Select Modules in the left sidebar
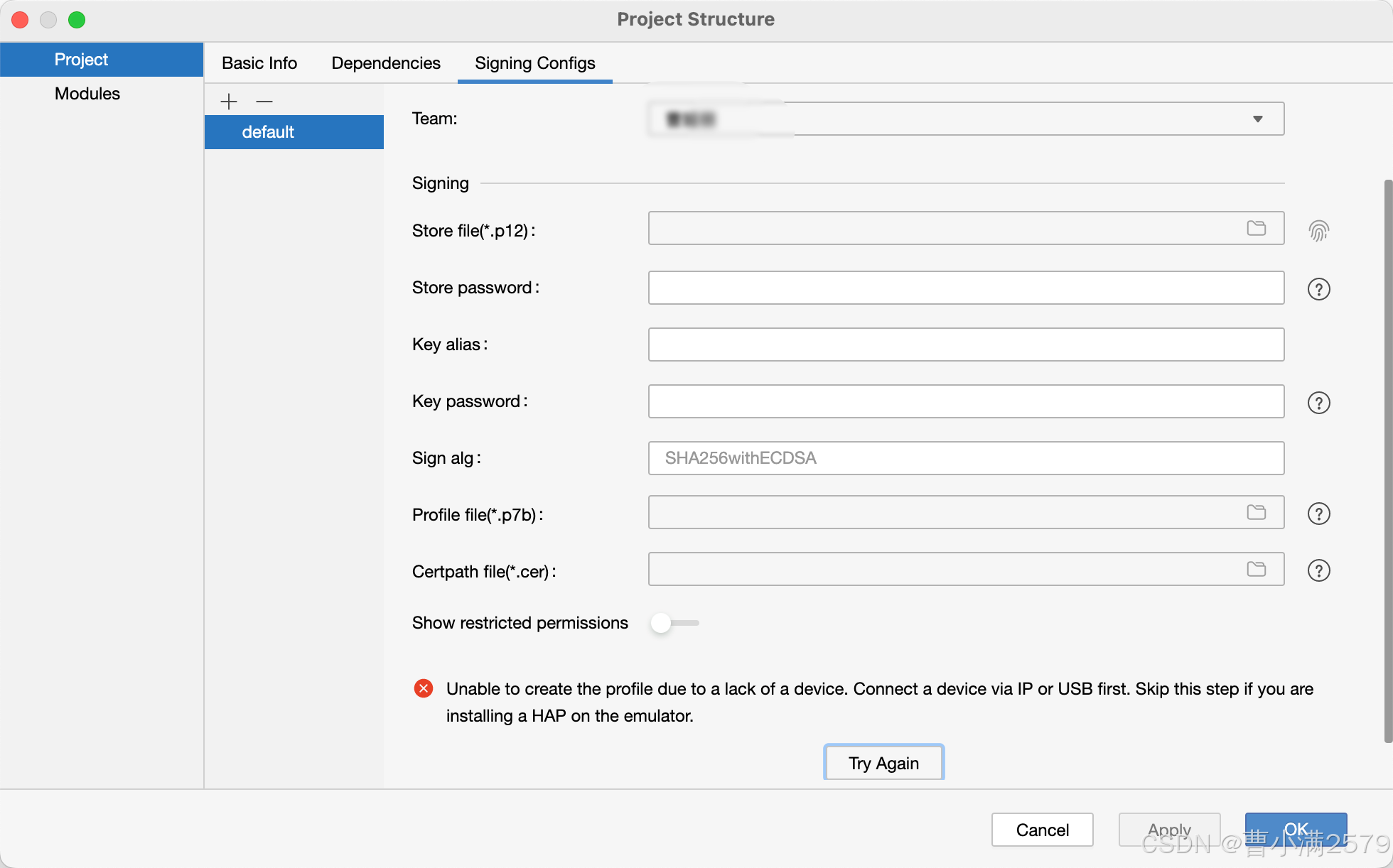This screenshot has width=1393, height=868. (87, 94)
